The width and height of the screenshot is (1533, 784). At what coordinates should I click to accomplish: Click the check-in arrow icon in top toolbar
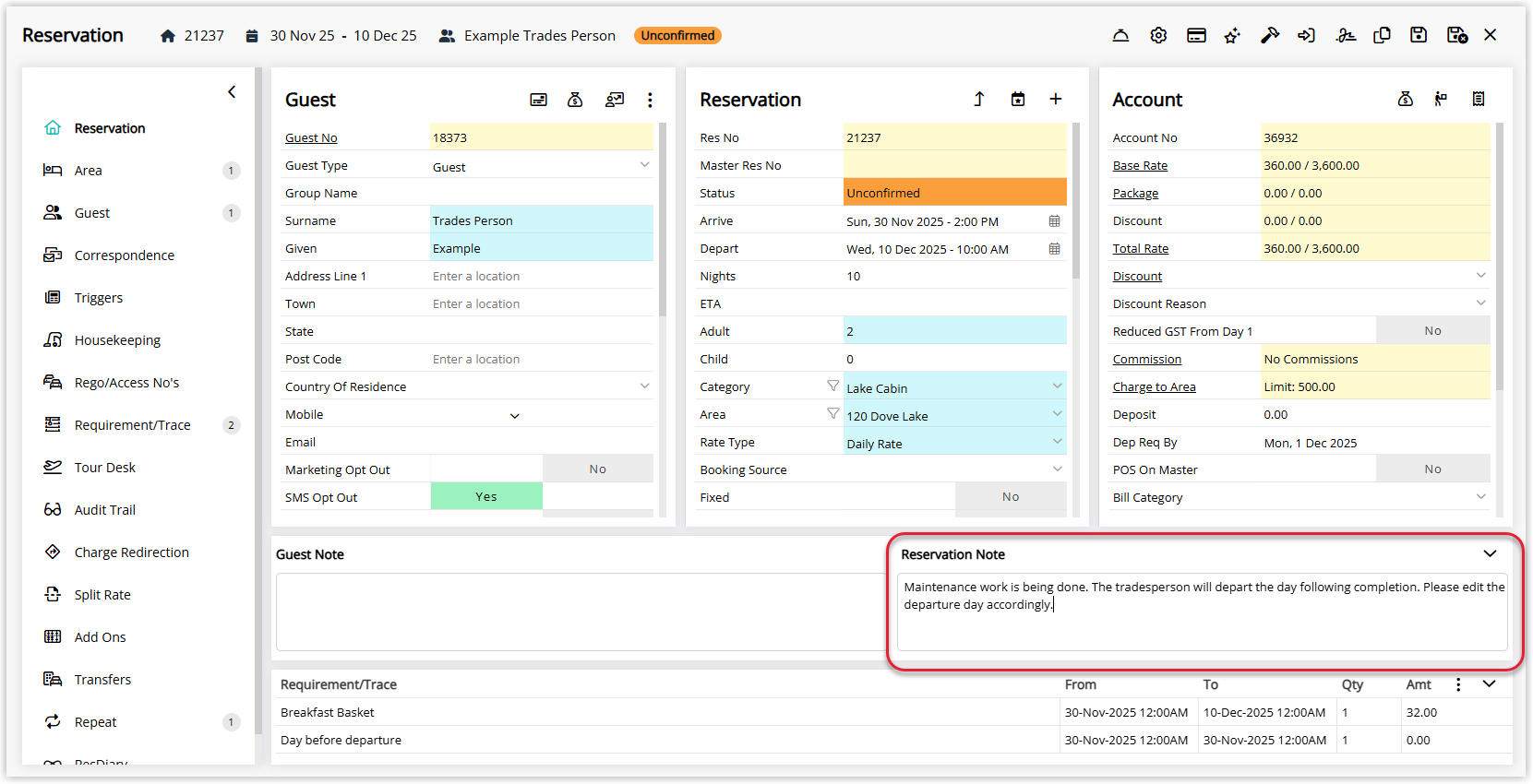(x=1307, y=35)
